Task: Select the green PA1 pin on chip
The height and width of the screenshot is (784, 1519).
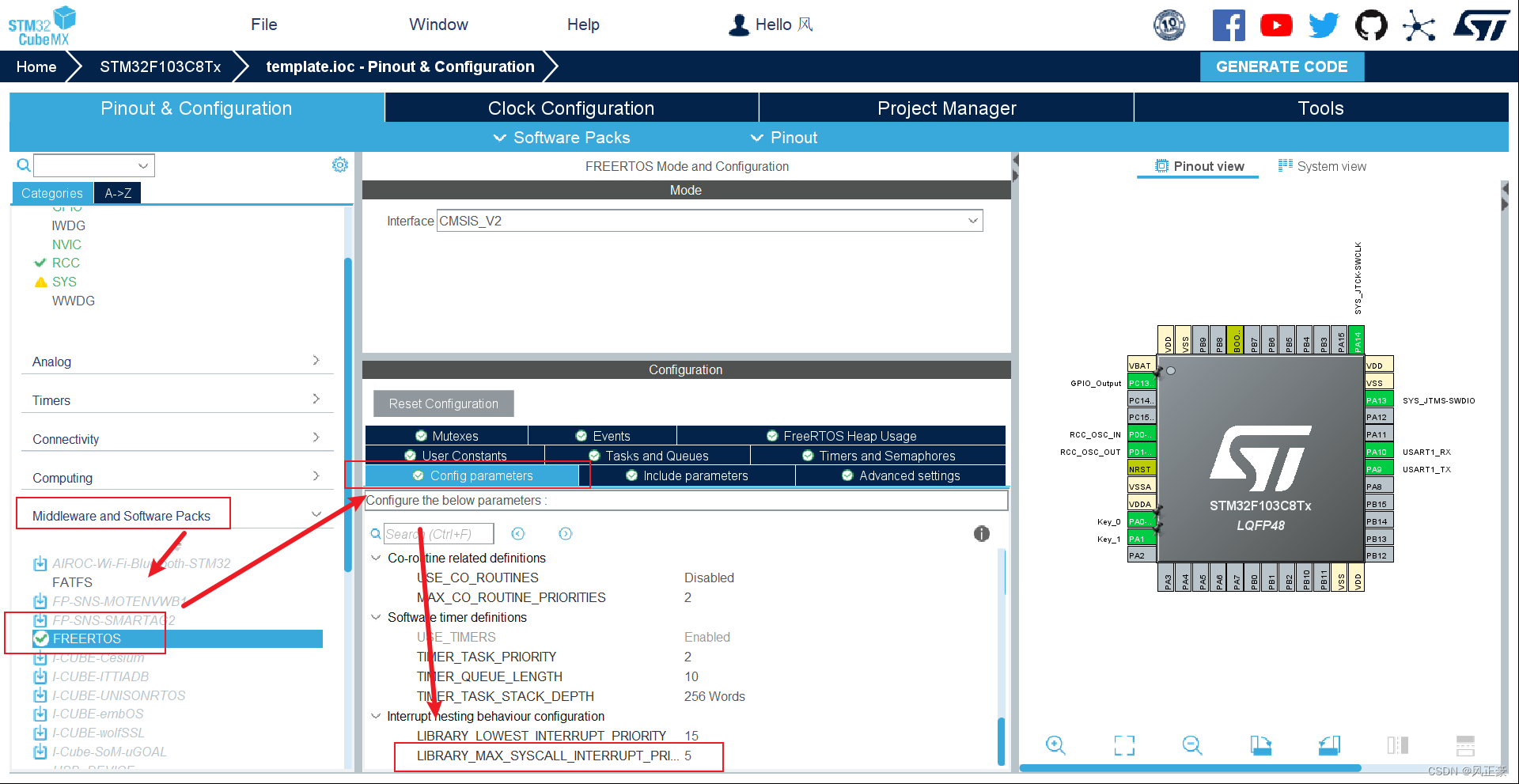Action: point(1141,539)
